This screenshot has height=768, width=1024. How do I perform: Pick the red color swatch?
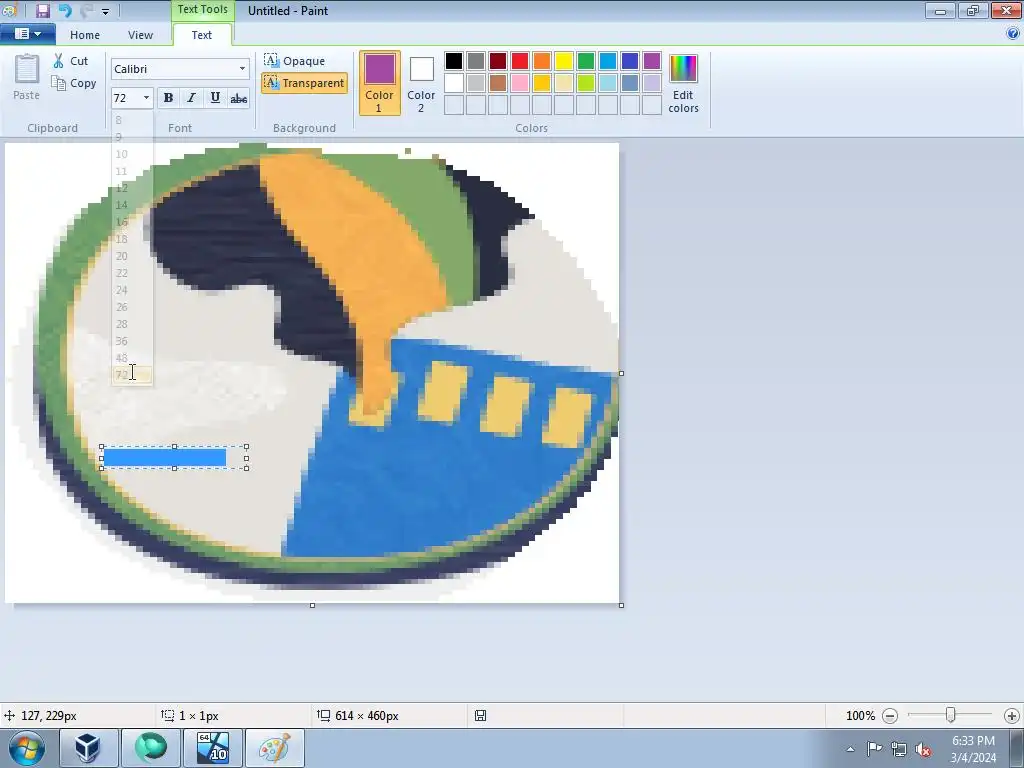pyautogui.click(x=520, y=61)
